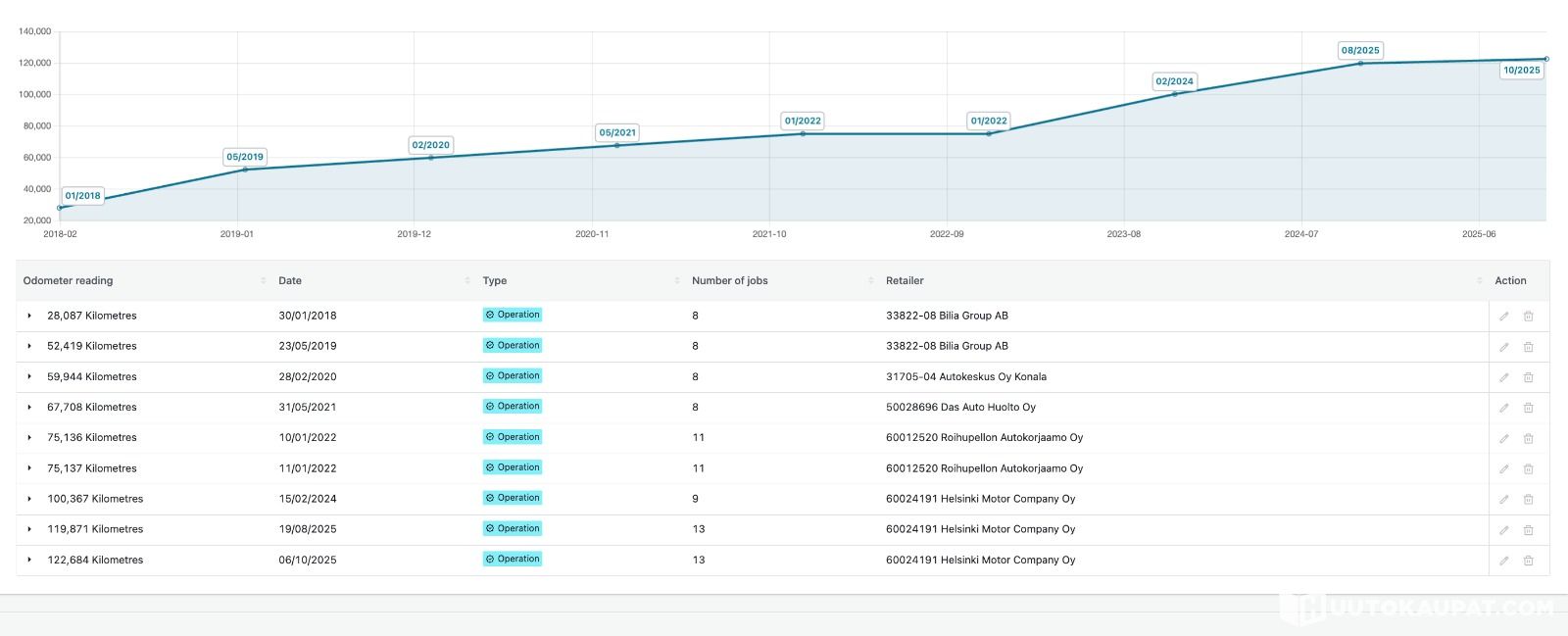The height and width of the screenshot is (636, 1568).
Task: Sort table by Date column
Action: pyautogui.click(x=290, y=280)
